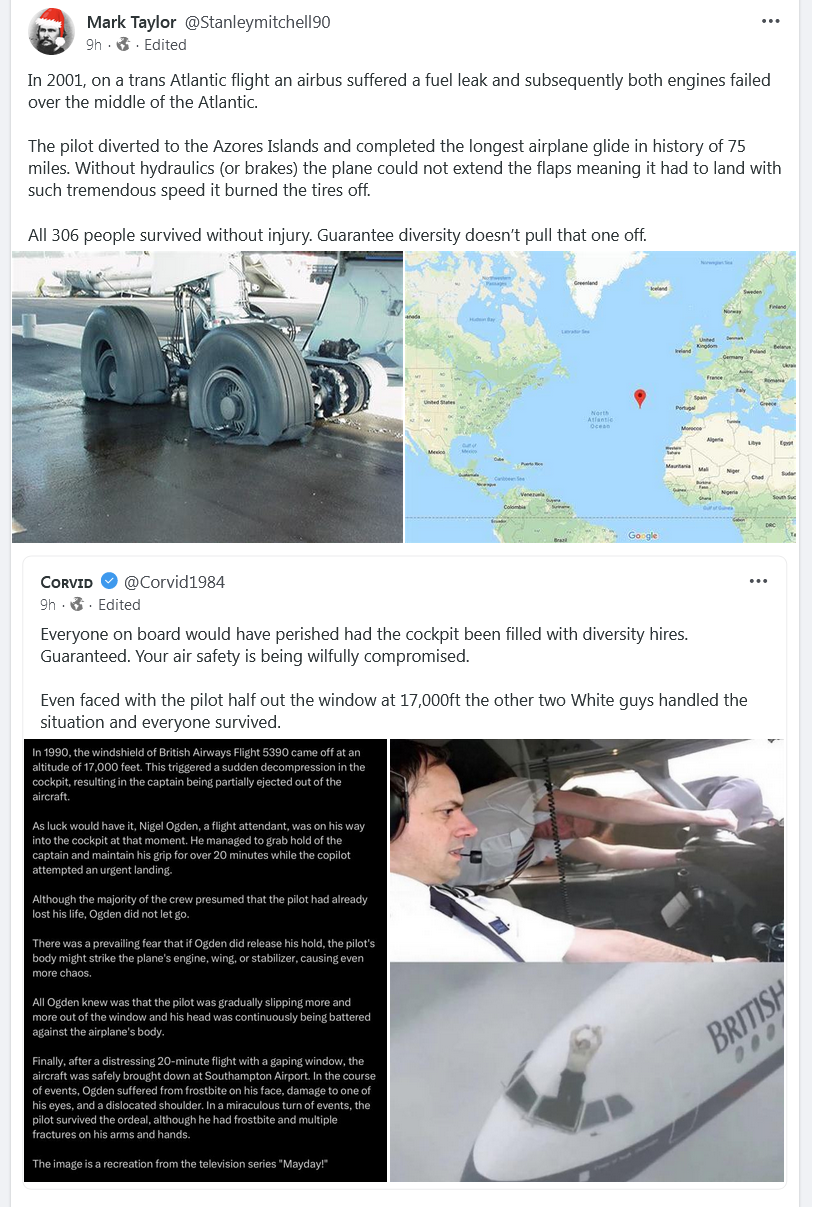
Task: Click the globe visibility icon under Corvid
Action: click(x=78, y=604)
